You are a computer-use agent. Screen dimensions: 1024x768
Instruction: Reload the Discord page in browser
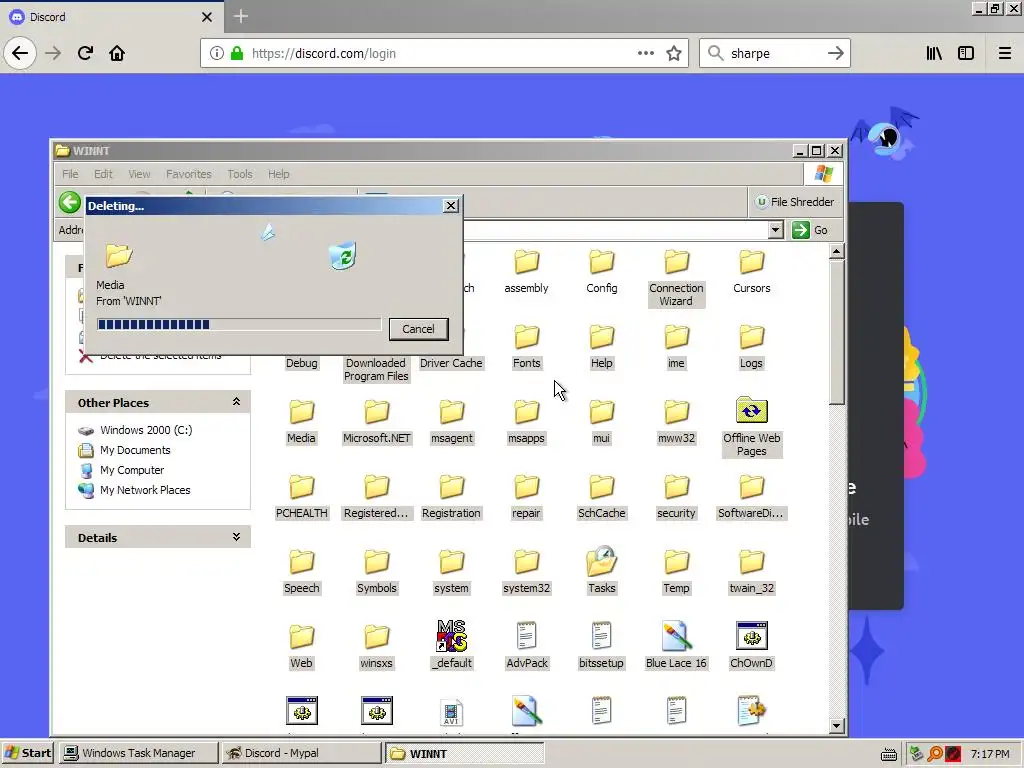point(86,54)
